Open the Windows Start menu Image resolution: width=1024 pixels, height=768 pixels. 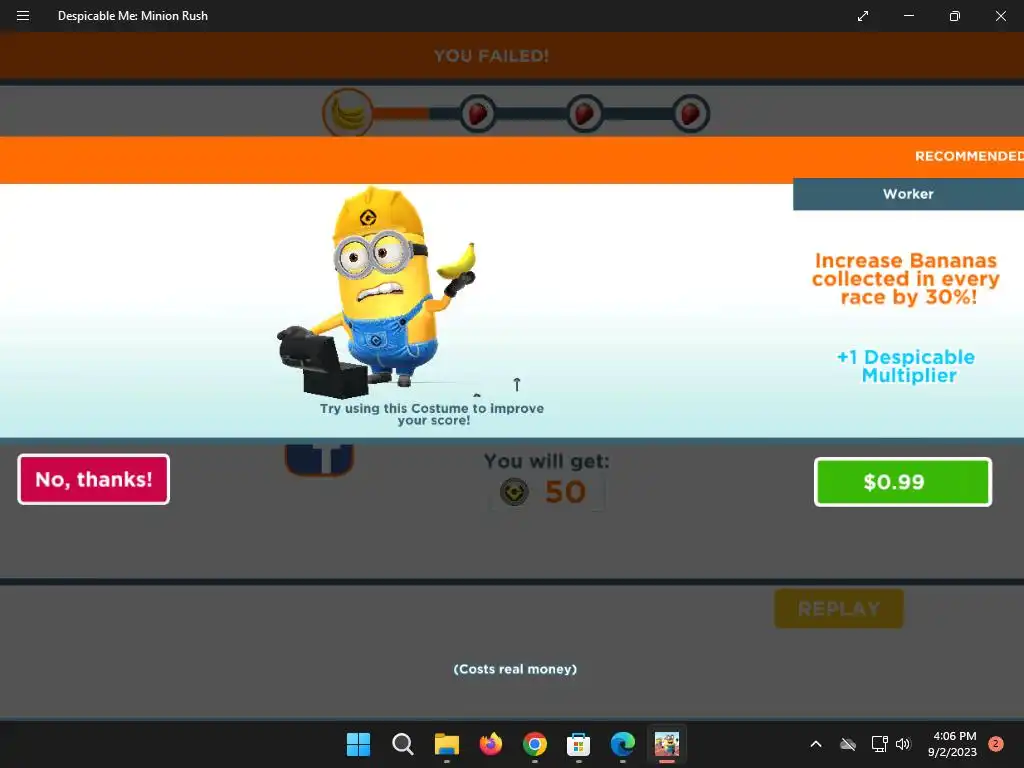(358, 744)
